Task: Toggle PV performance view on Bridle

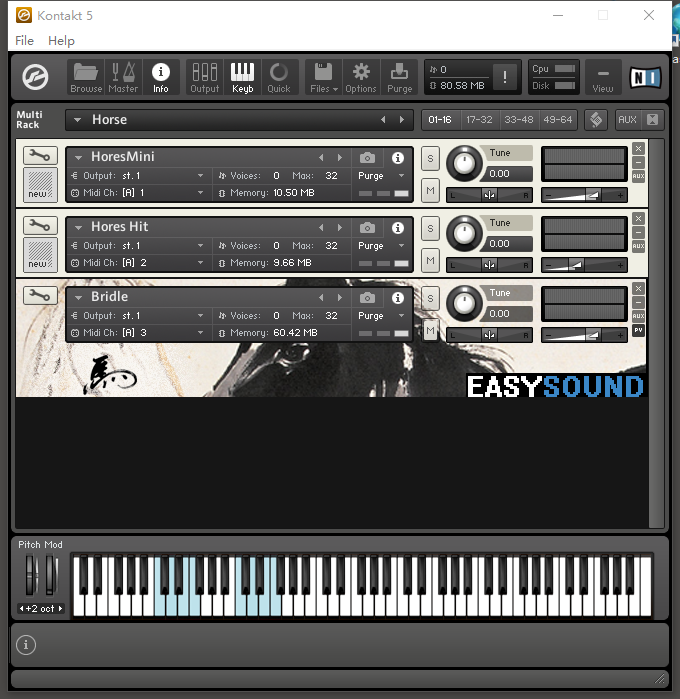Action: pos(639,330)
